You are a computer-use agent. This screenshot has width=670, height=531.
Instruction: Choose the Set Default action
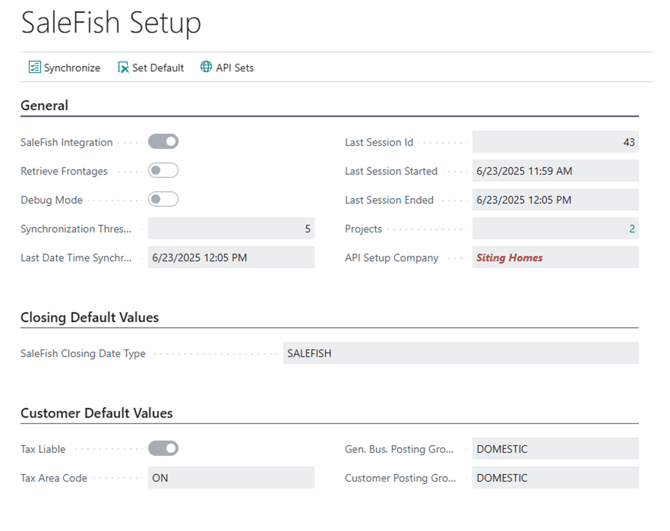tap(151, 67)
